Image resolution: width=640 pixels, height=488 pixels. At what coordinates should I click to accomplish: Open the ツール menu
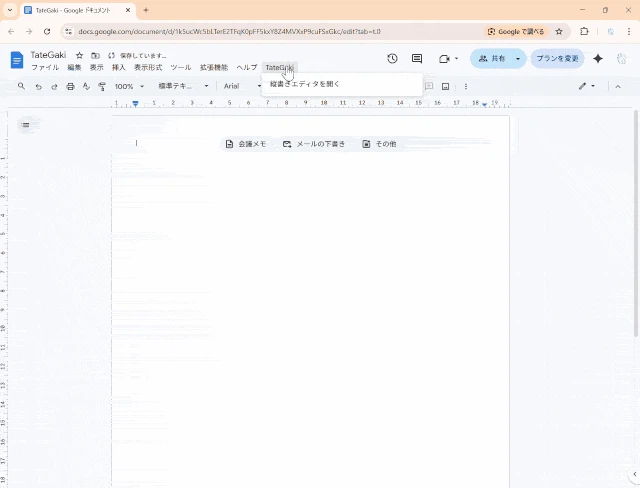[x=181, y=68]
